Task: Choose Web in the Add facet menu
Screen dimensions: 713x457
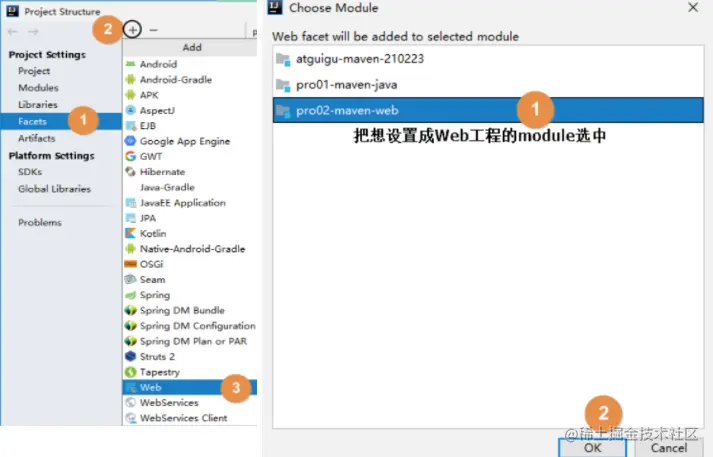Action: point(190,387)
